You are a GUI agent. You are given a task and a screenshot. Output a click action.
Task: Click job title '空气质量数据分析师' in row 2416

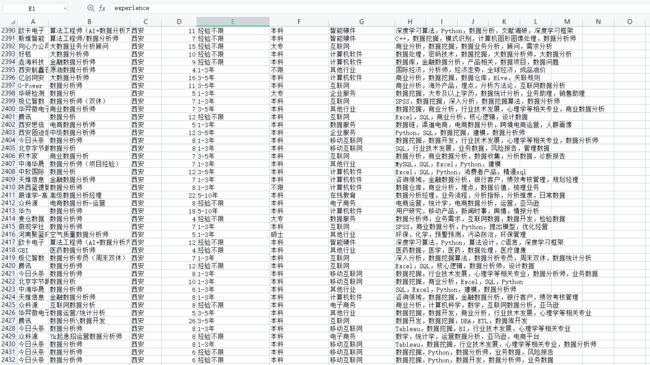pyautogui.click(x=79, y=234)
